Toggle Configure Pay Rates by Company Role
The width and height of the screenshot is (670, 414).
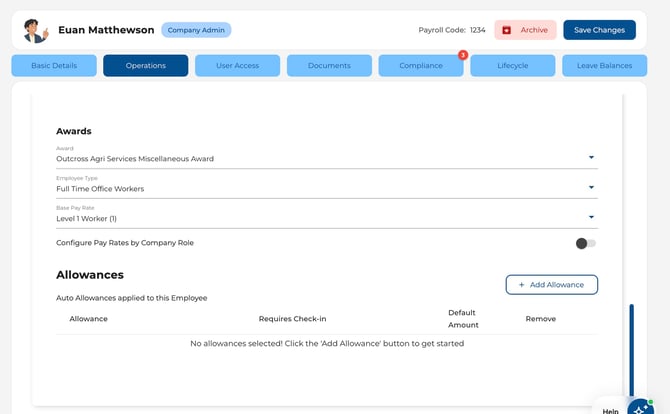tap(585, 243)
